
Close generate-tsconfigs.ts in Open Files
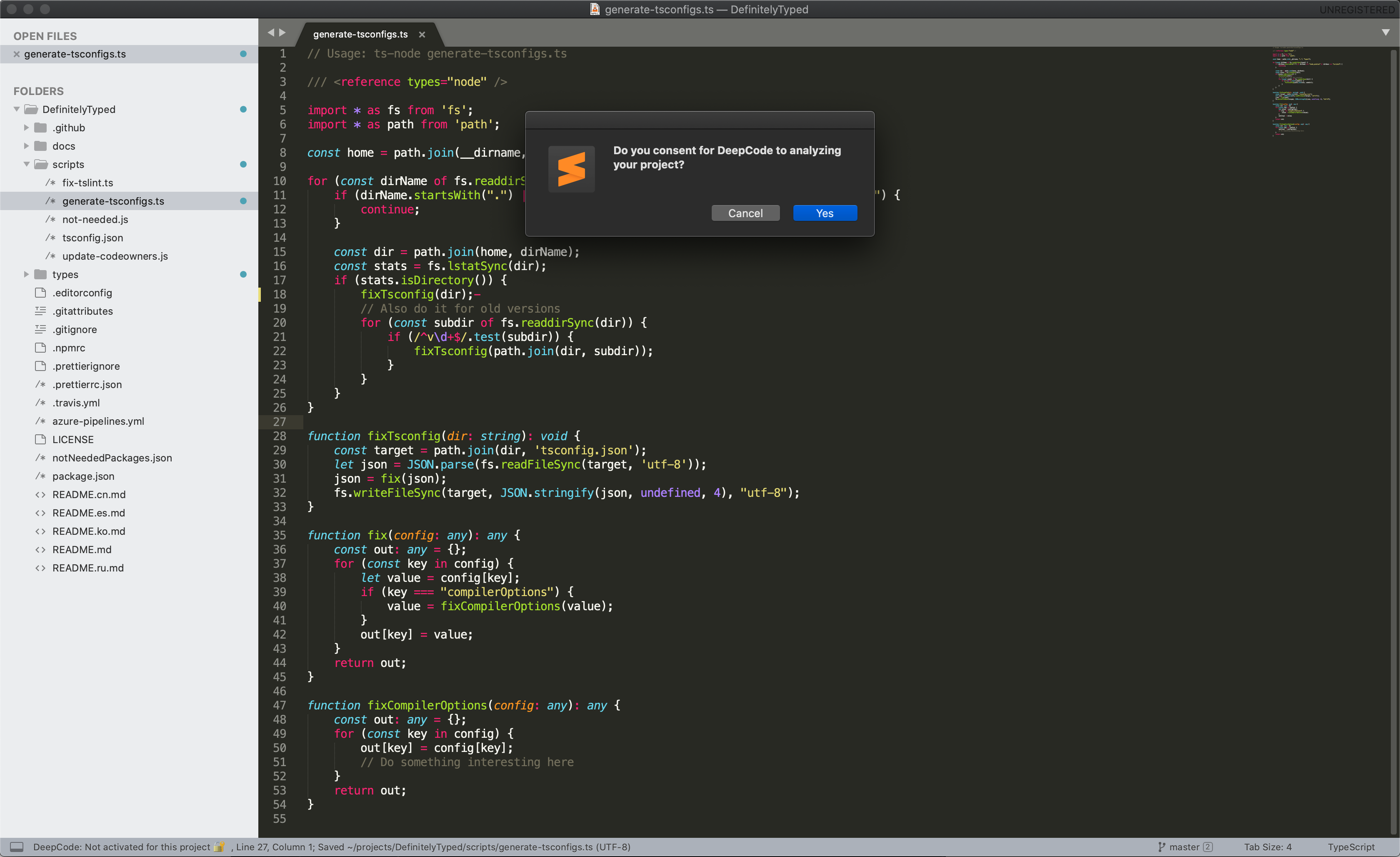(x=17, y=54)
